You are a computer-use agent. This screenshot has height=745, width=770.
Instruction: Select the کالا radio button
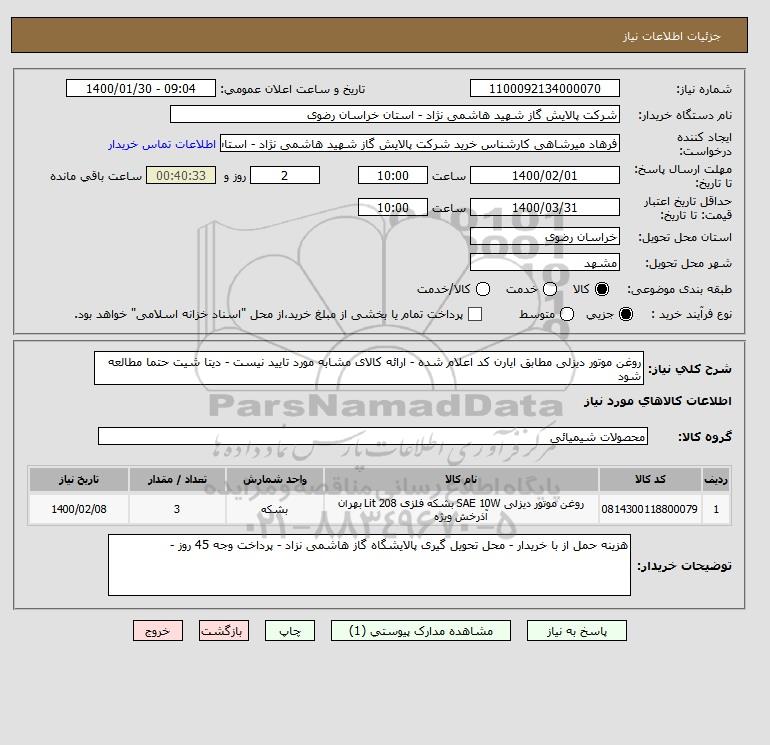602,289
